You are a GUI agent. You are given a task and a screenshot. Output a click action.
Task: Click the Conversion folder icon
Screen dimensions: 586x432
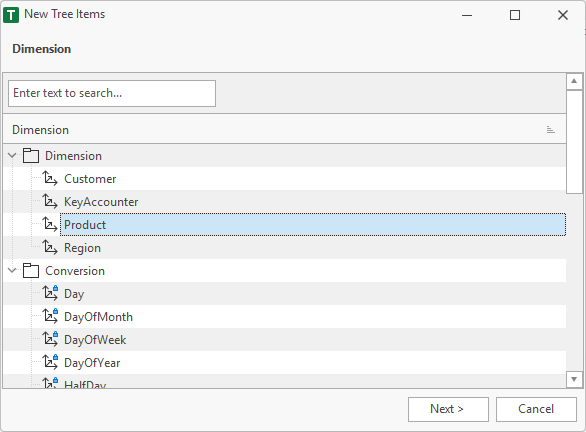(x=31, y=271)
